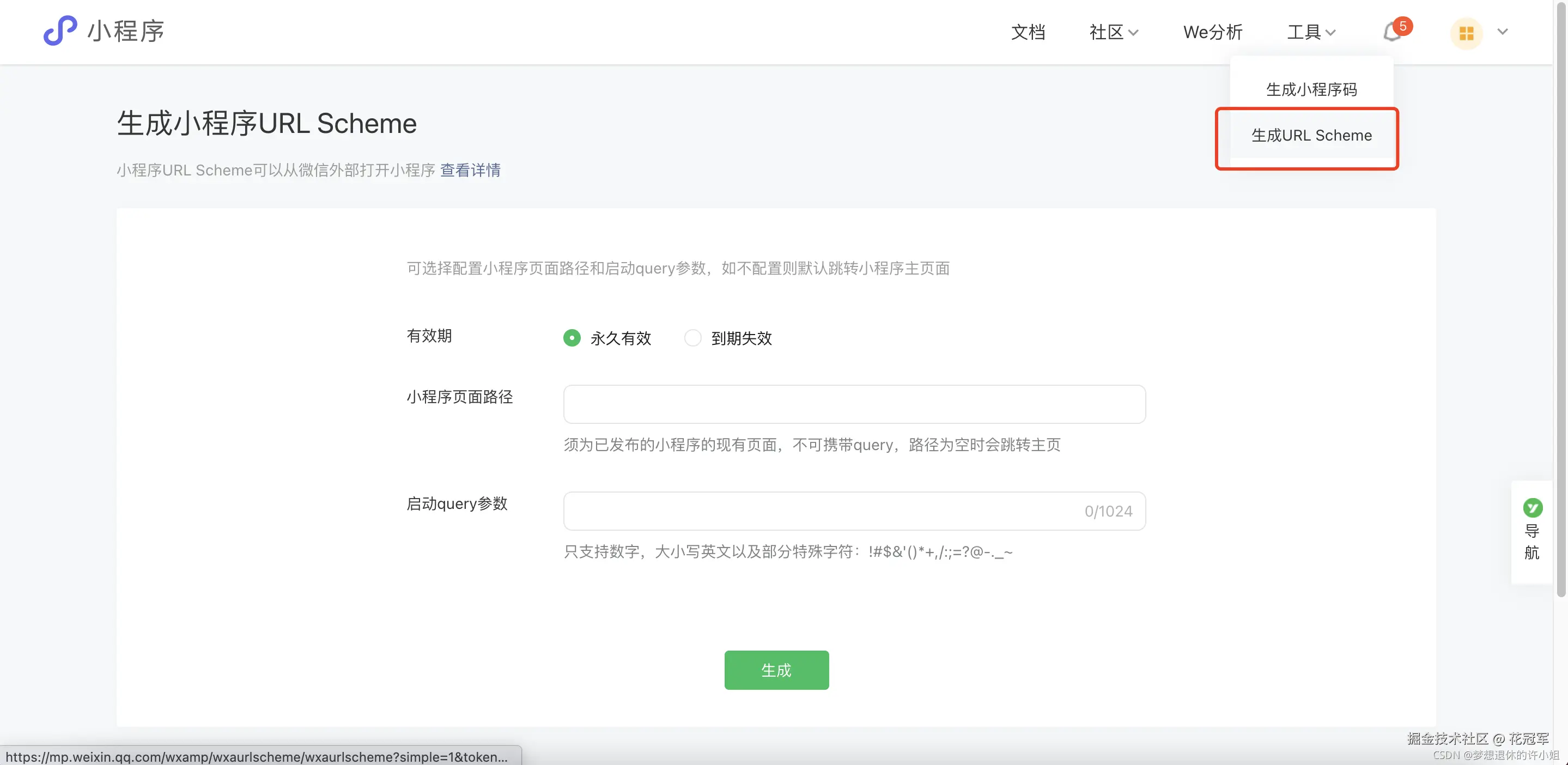Open the 查看详情 link

click(470, 170)
